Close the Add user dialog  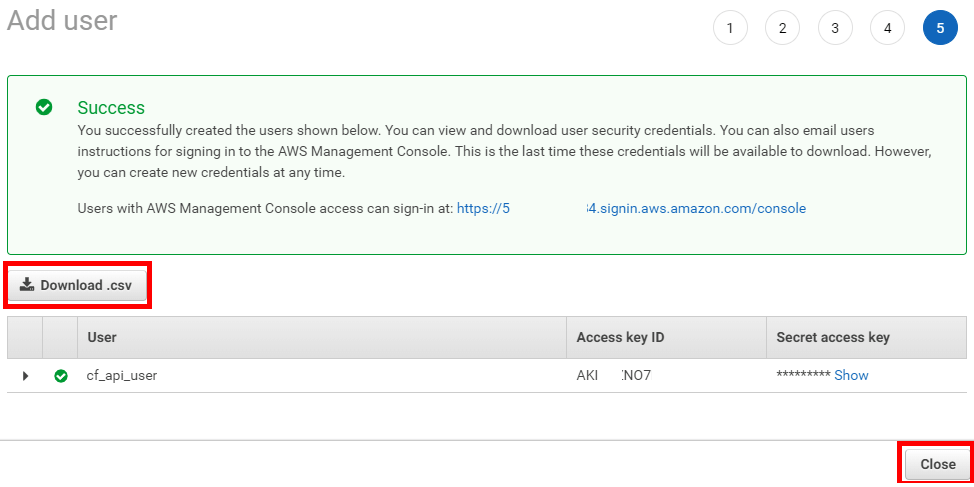(937, 464)
